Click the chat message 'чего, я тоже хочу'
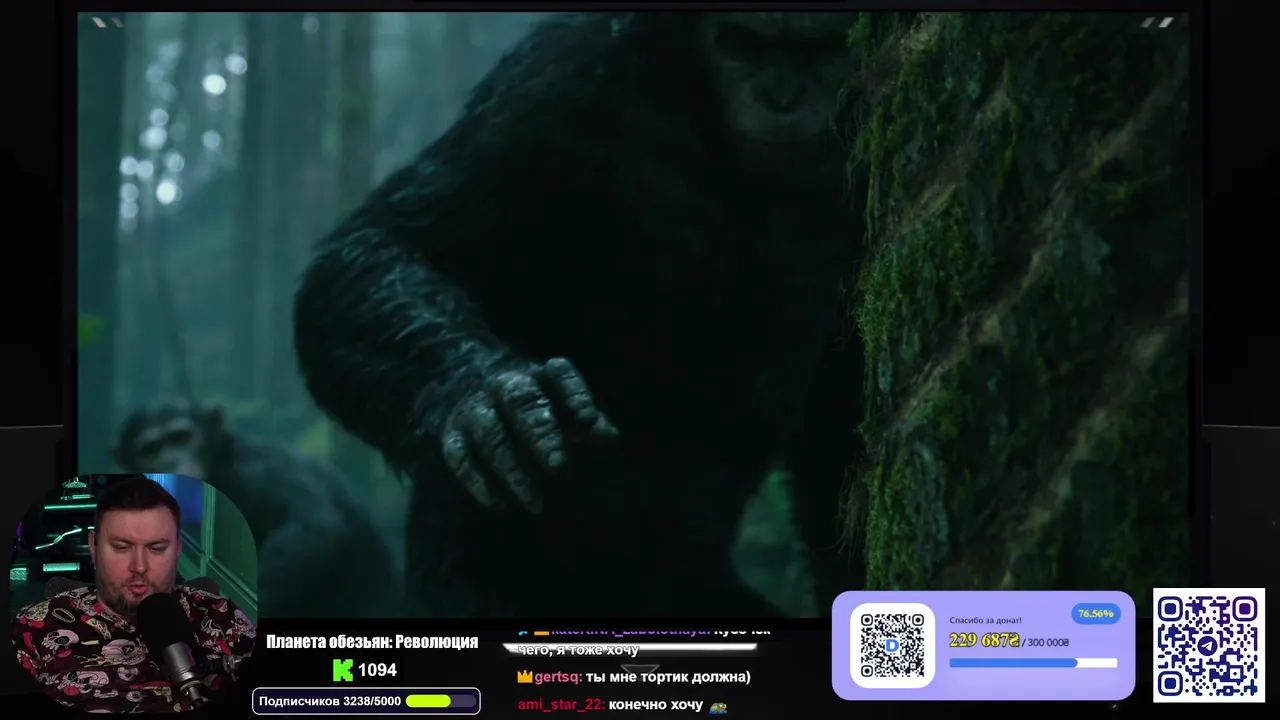Viewport: 1280px width, 720px height. [x=578, y=650]
